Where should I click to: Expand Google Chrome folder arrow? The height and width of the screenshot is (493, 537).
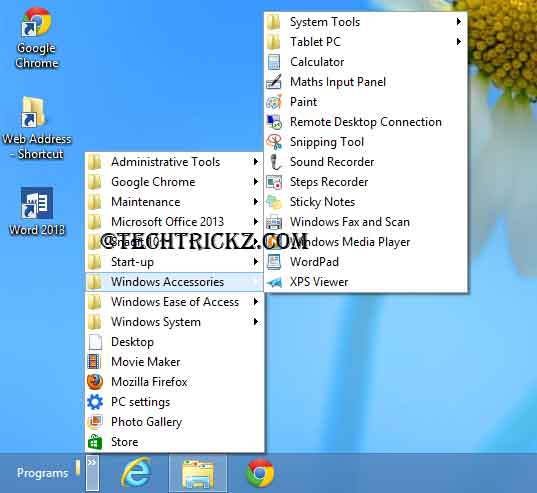(255, 182)
